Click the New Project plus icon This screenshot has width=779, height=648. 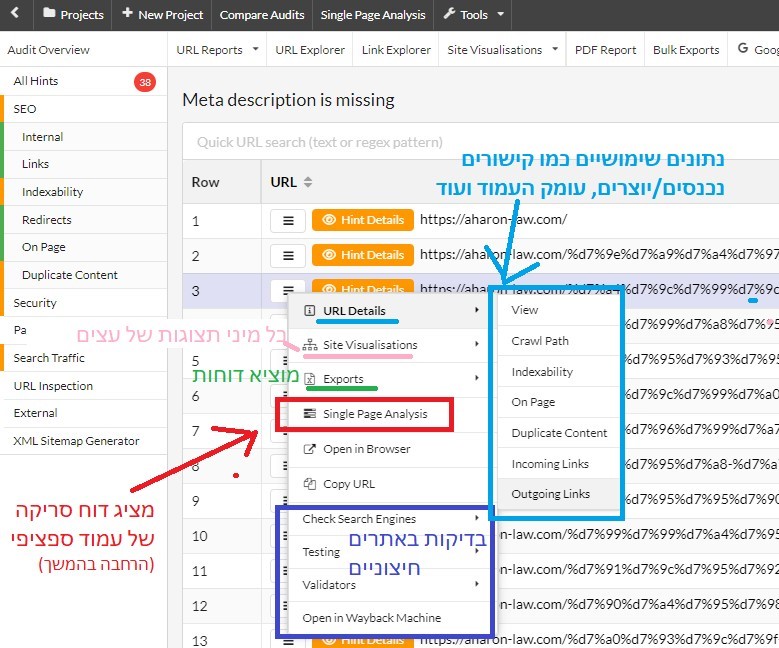(x=127, y=13)
